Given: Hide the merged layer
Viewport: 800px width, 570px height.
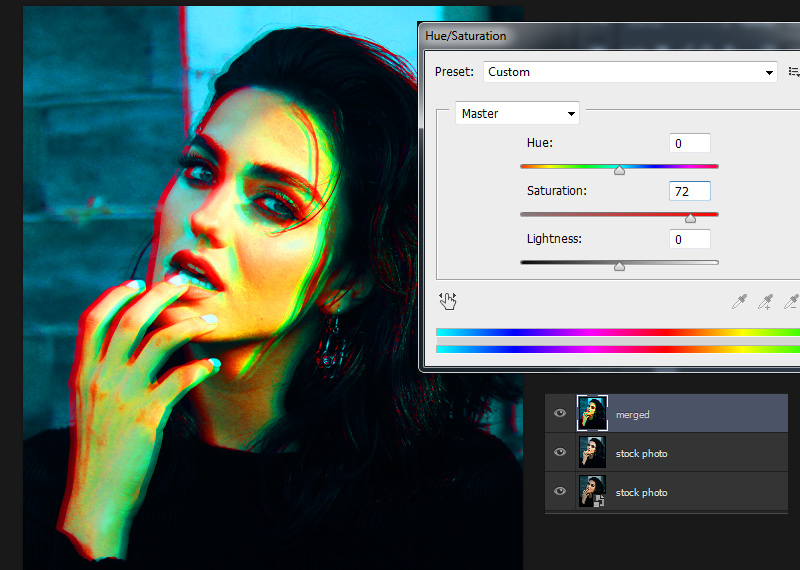Looking at the screenshot, I should 560,413.
